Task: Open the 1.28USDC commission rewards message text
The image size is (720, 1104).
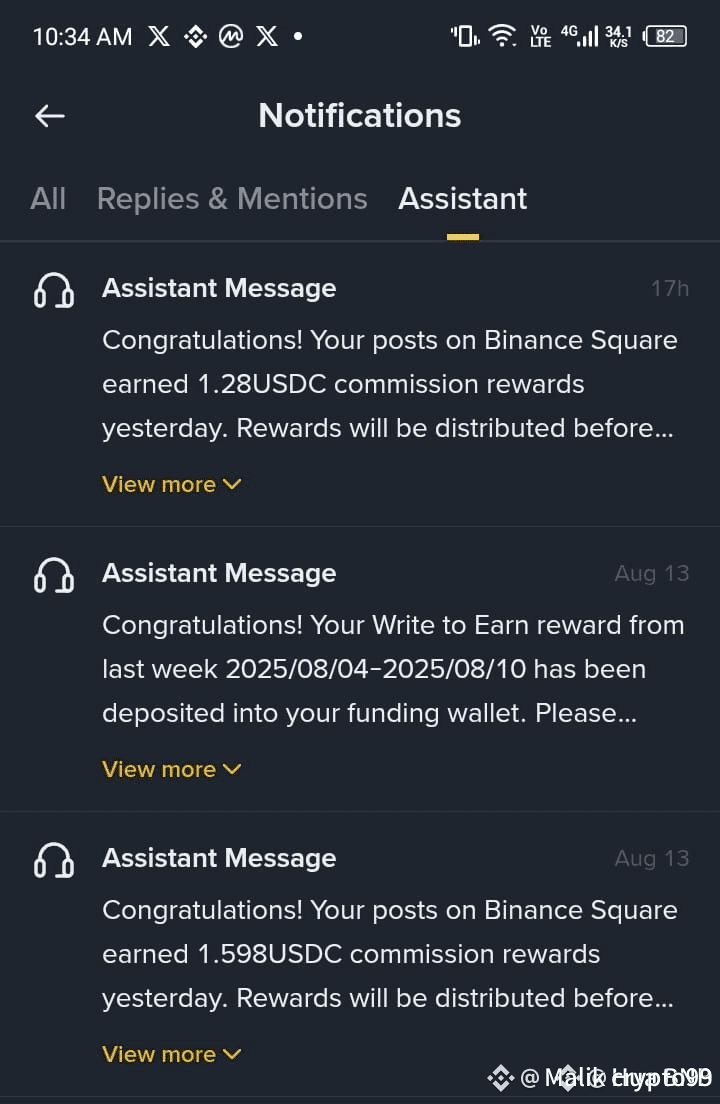Action: 390,384
